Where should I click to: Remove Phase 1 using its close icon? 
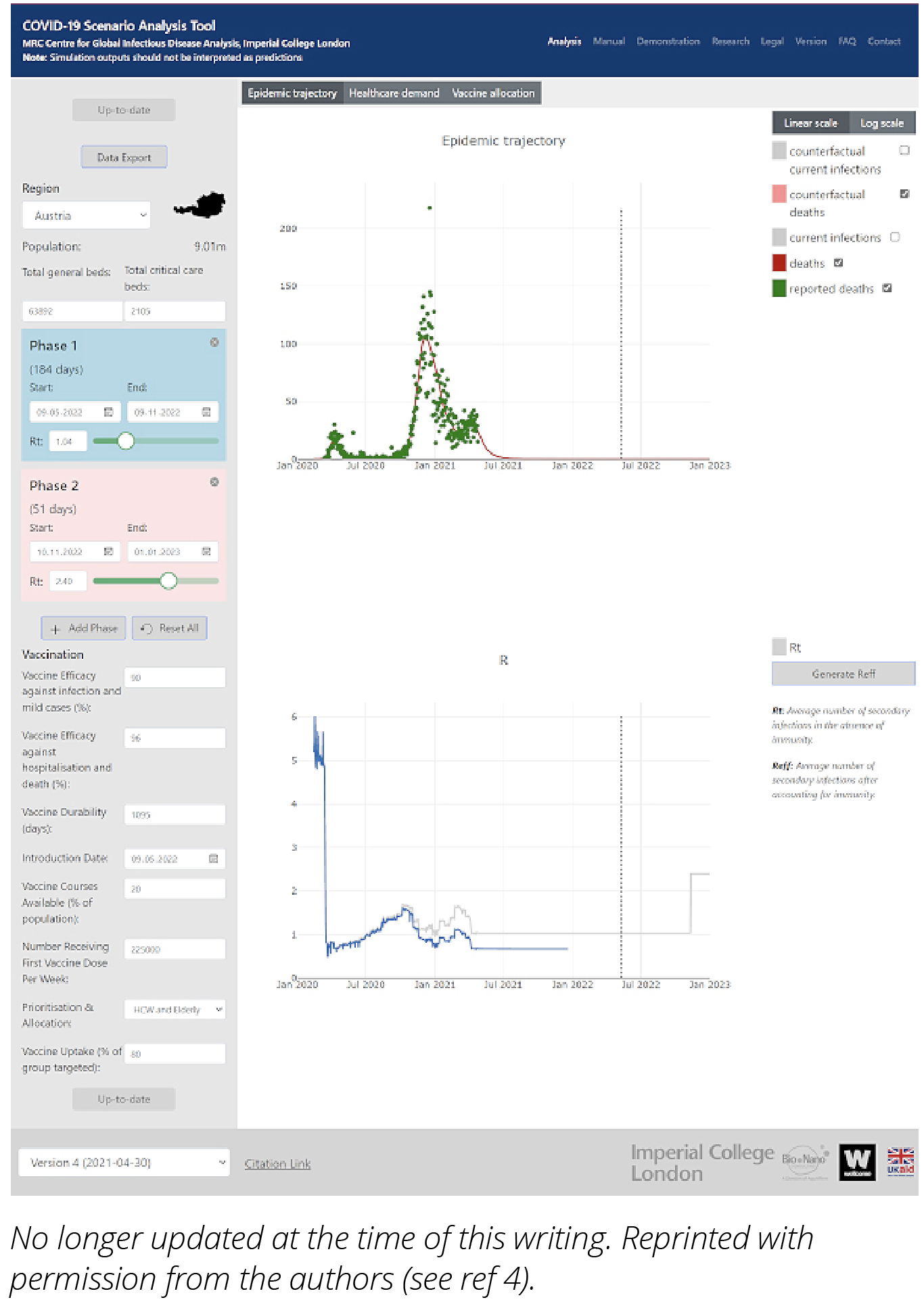coord(214,342)
